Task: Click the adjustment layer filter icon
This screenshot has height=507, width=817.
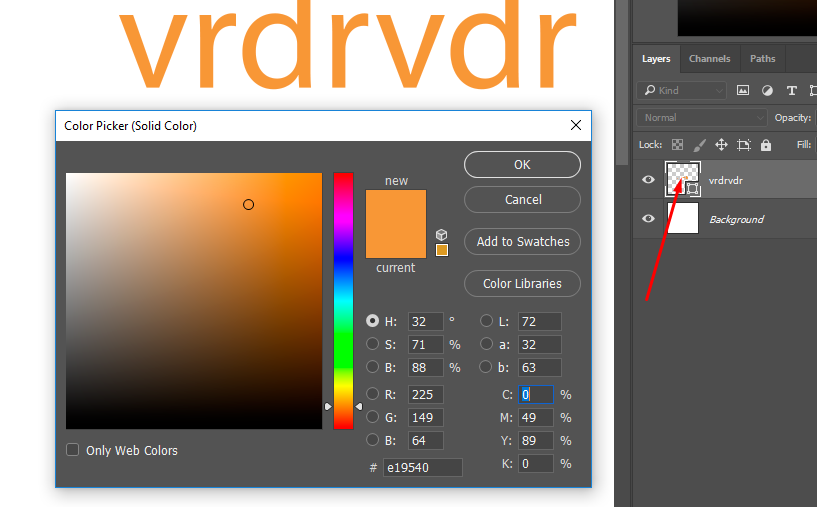Action: coord(767,91)
